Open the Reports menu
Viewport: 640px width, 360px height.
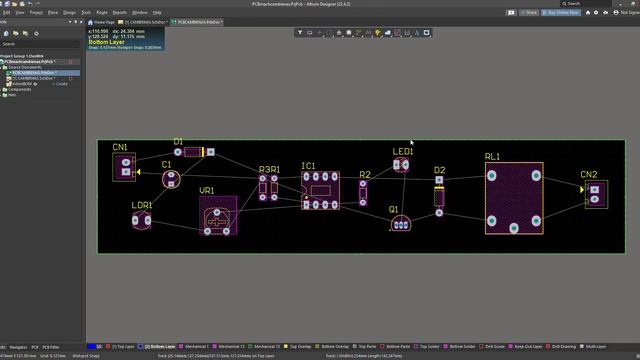[120, 13]
